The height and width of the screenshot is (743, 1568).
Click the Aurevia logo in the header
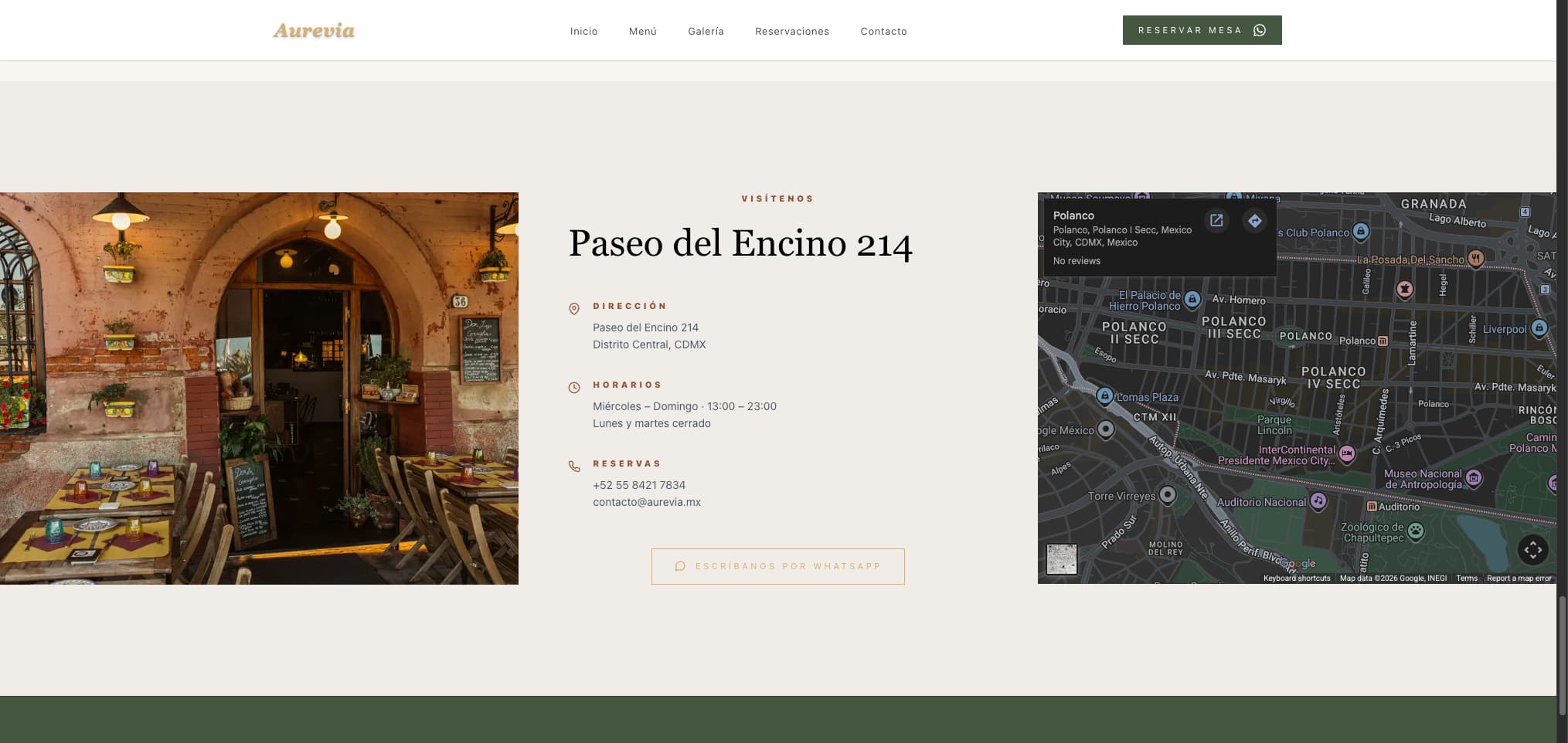tap(314, 31)
